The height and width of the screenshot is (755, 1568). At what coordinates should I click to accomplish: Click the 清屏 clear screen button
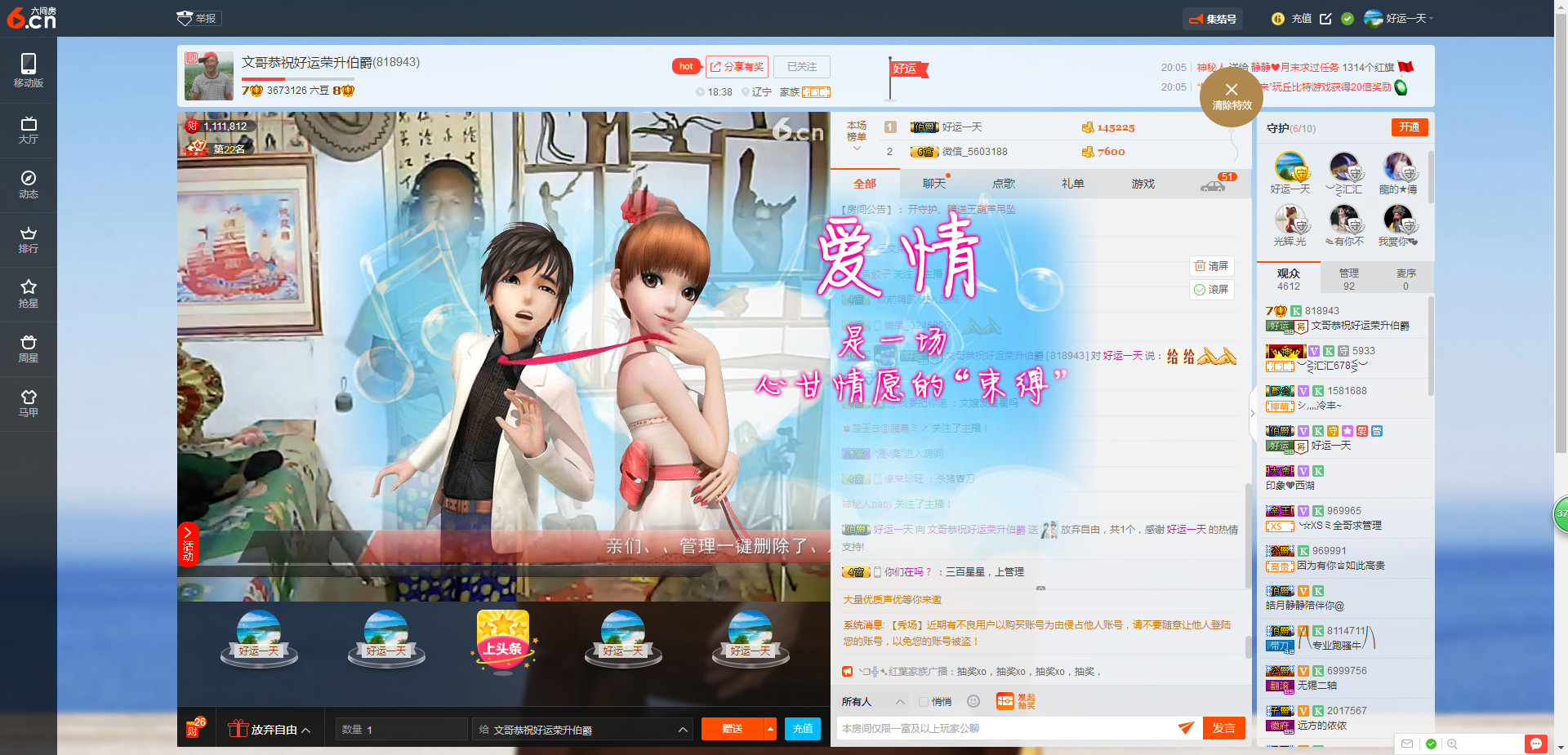pyautogui.click(x=1212, y=266)
